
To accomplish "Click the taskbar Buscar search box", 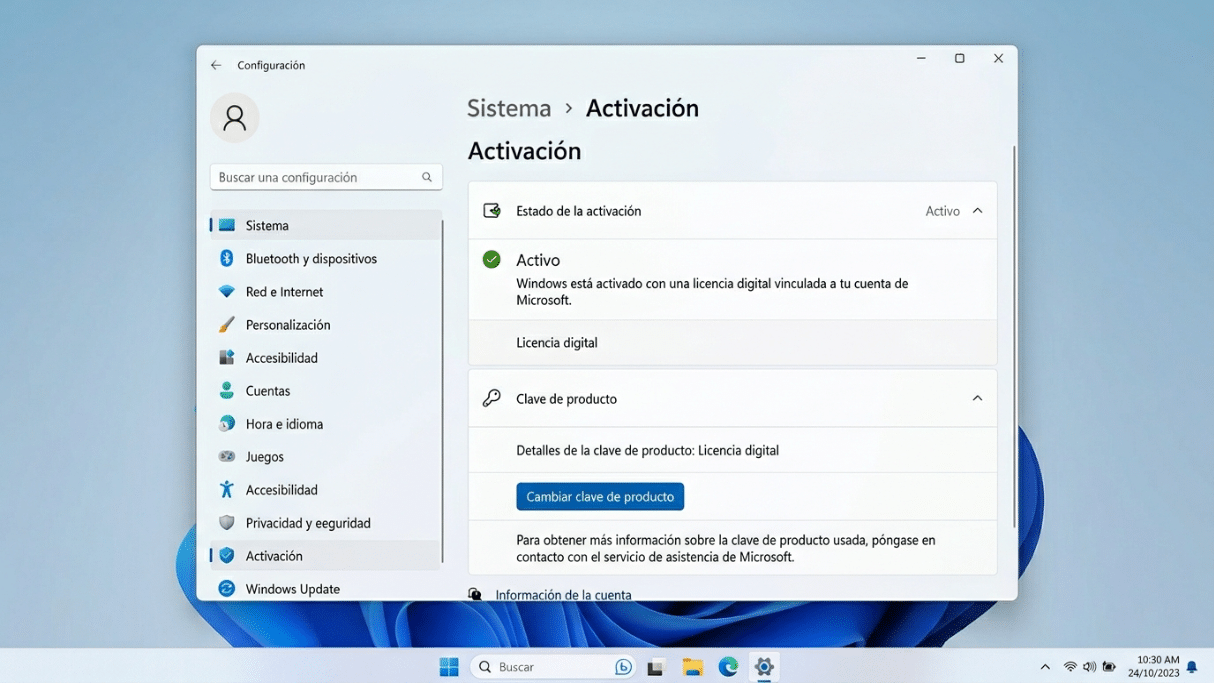I will 554,667.
